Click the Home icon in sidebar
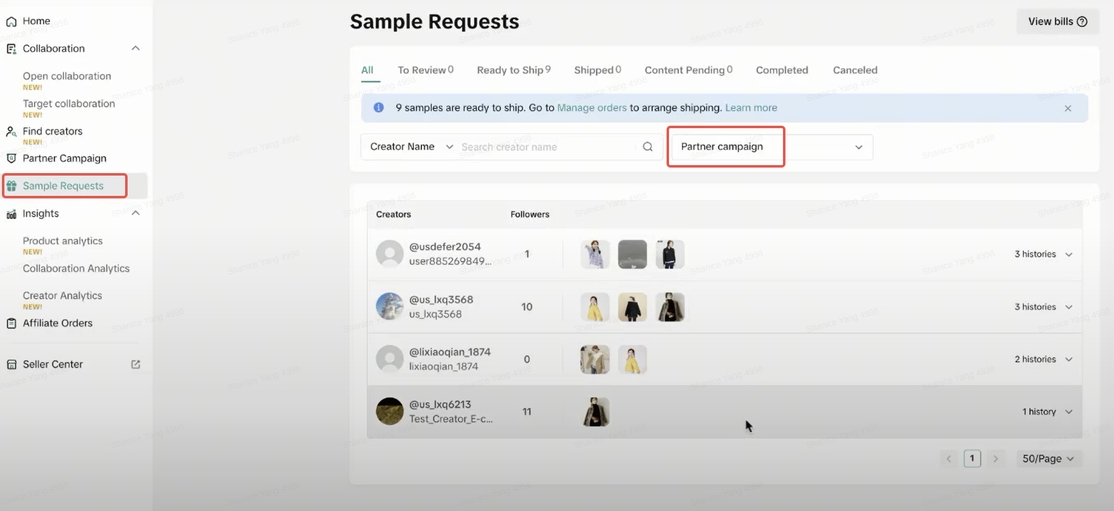The height and width of the screenshot is (511, 1114). pos(11,21)
